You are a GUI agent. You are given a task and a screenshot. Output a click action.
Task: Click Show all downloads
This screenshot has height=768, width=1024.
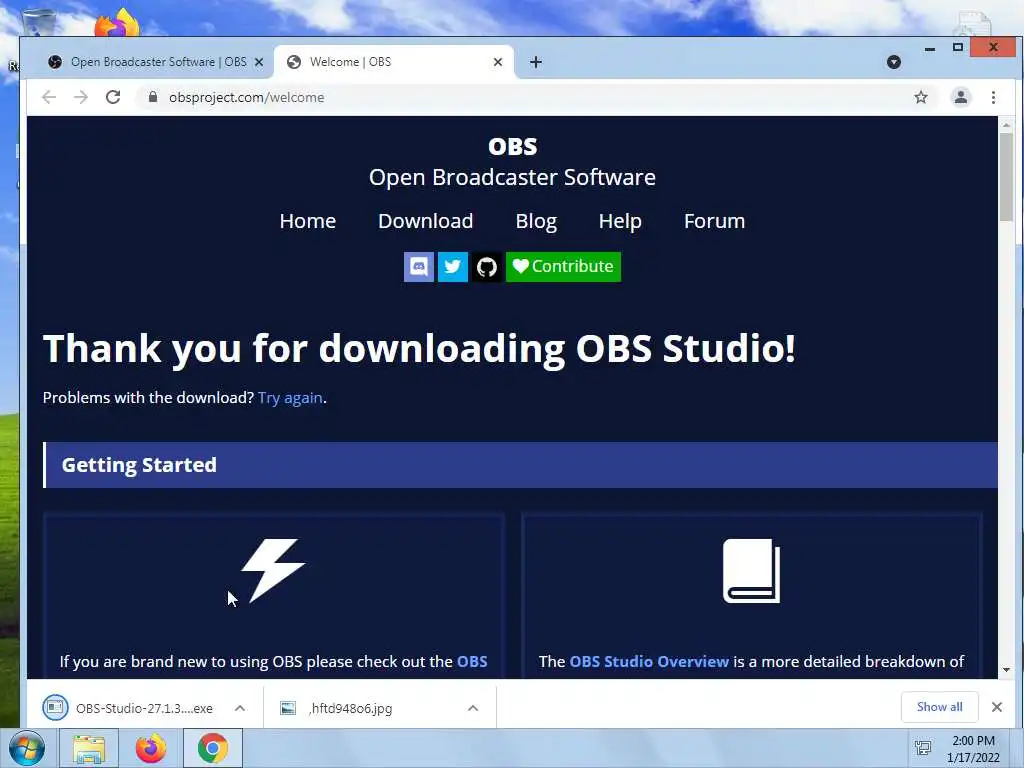click(x=939, y=707)
